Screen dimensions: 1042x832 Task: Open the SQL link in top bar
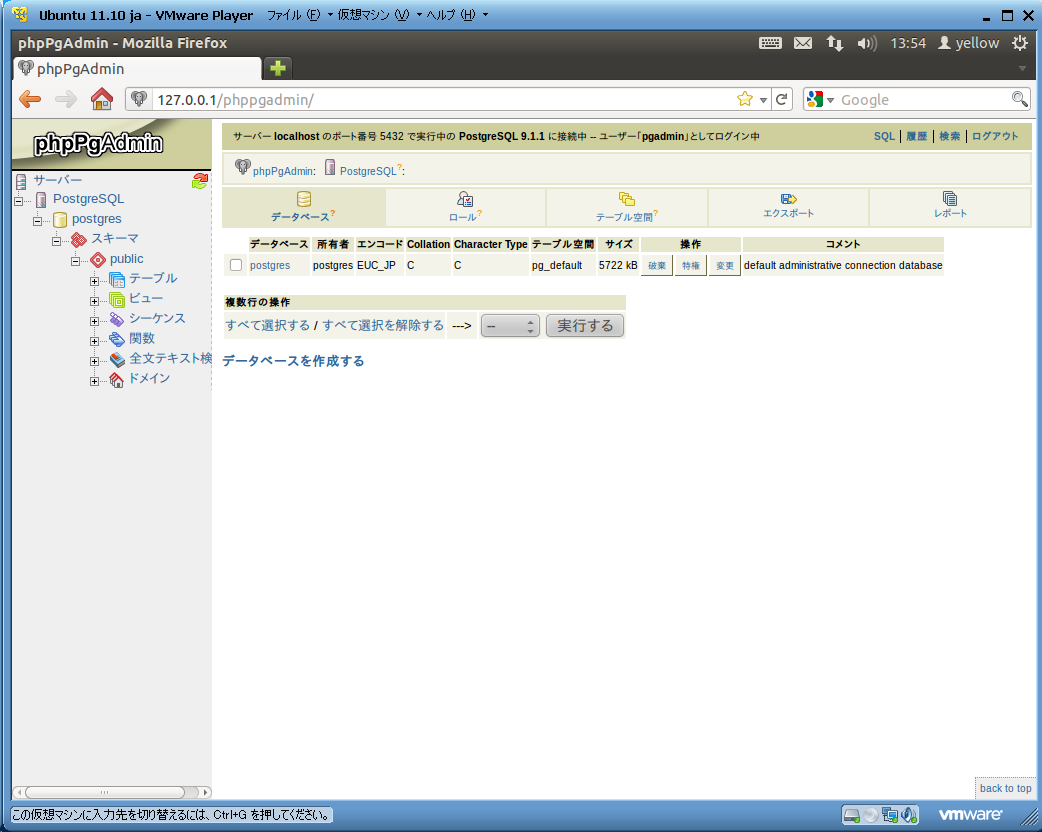(884, 136)
